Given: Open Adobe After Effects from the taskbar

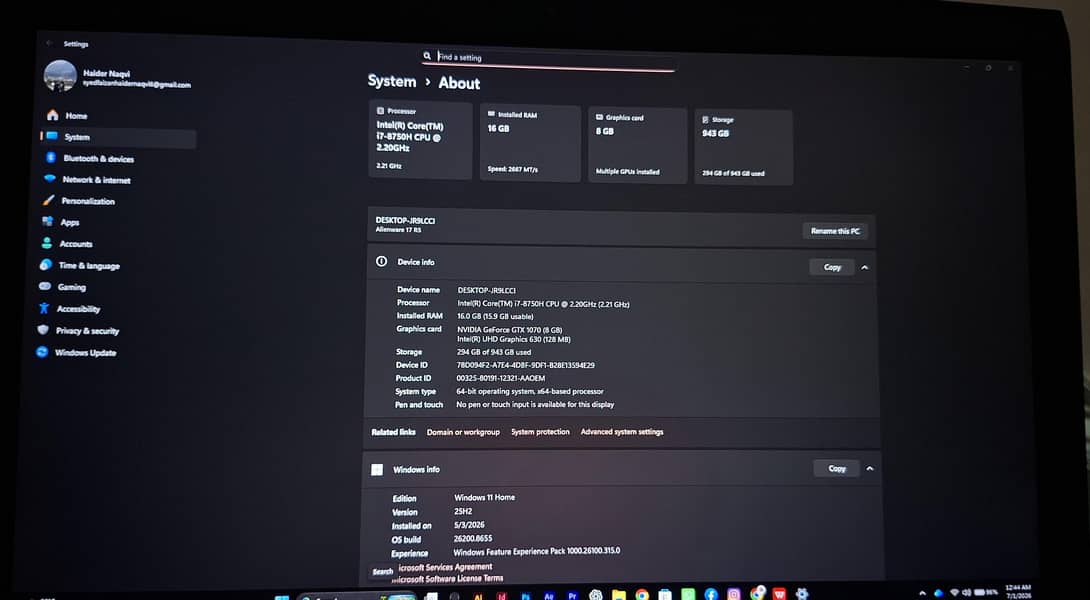Looking at the screenshot, I should coord(549,596).
